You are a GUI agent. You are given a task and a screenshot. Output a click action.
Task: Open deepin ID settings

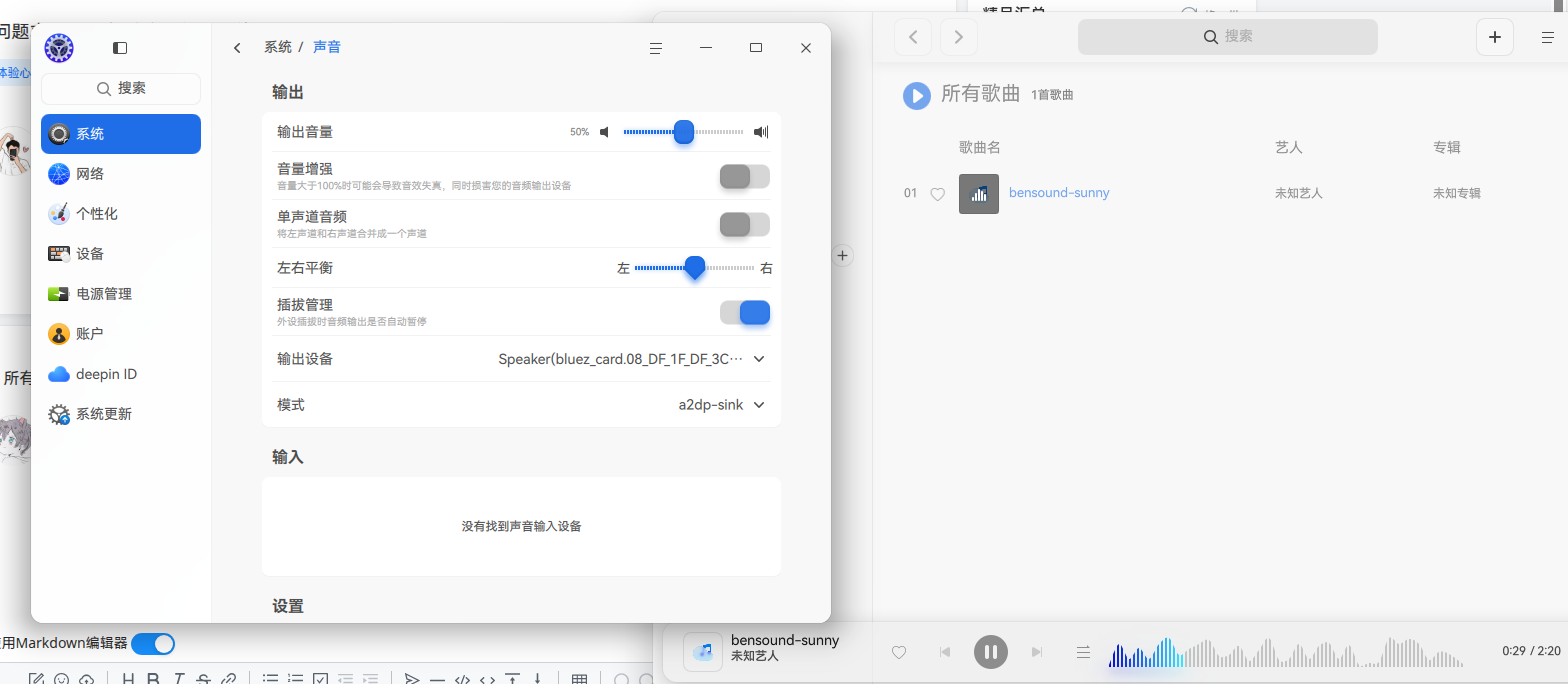coord(121,374)
